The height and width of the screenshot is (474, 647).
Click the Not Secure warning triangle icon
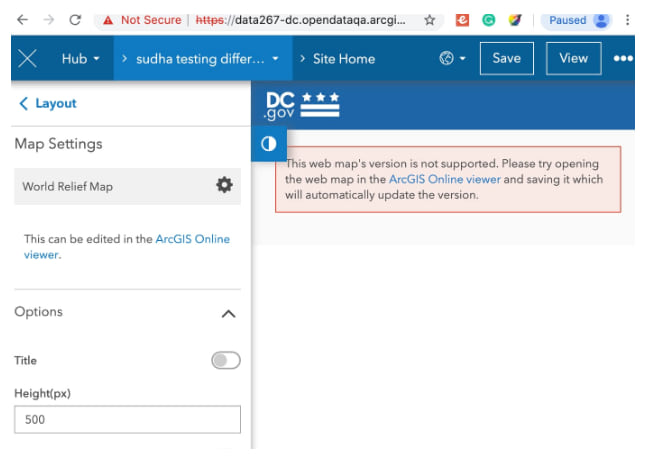[x=108, y=20]
